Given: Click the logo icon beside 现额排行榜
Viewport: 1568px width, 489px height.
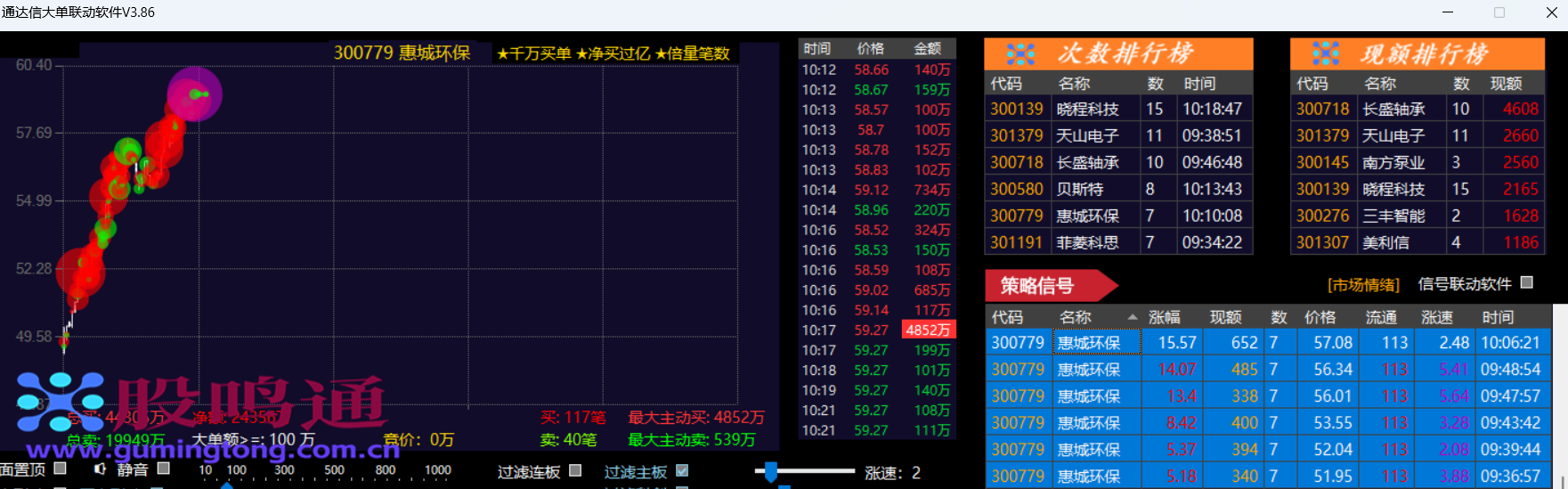Looking at the screenshot, I should point(1326,54).
